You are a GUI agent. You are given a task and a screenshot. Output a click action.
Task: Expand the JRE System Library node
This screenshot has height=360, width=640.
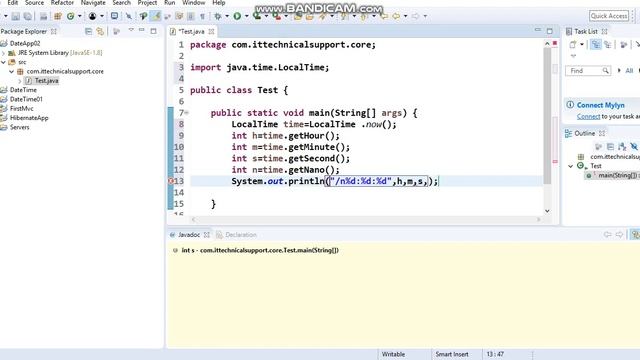tap(4, 53)
